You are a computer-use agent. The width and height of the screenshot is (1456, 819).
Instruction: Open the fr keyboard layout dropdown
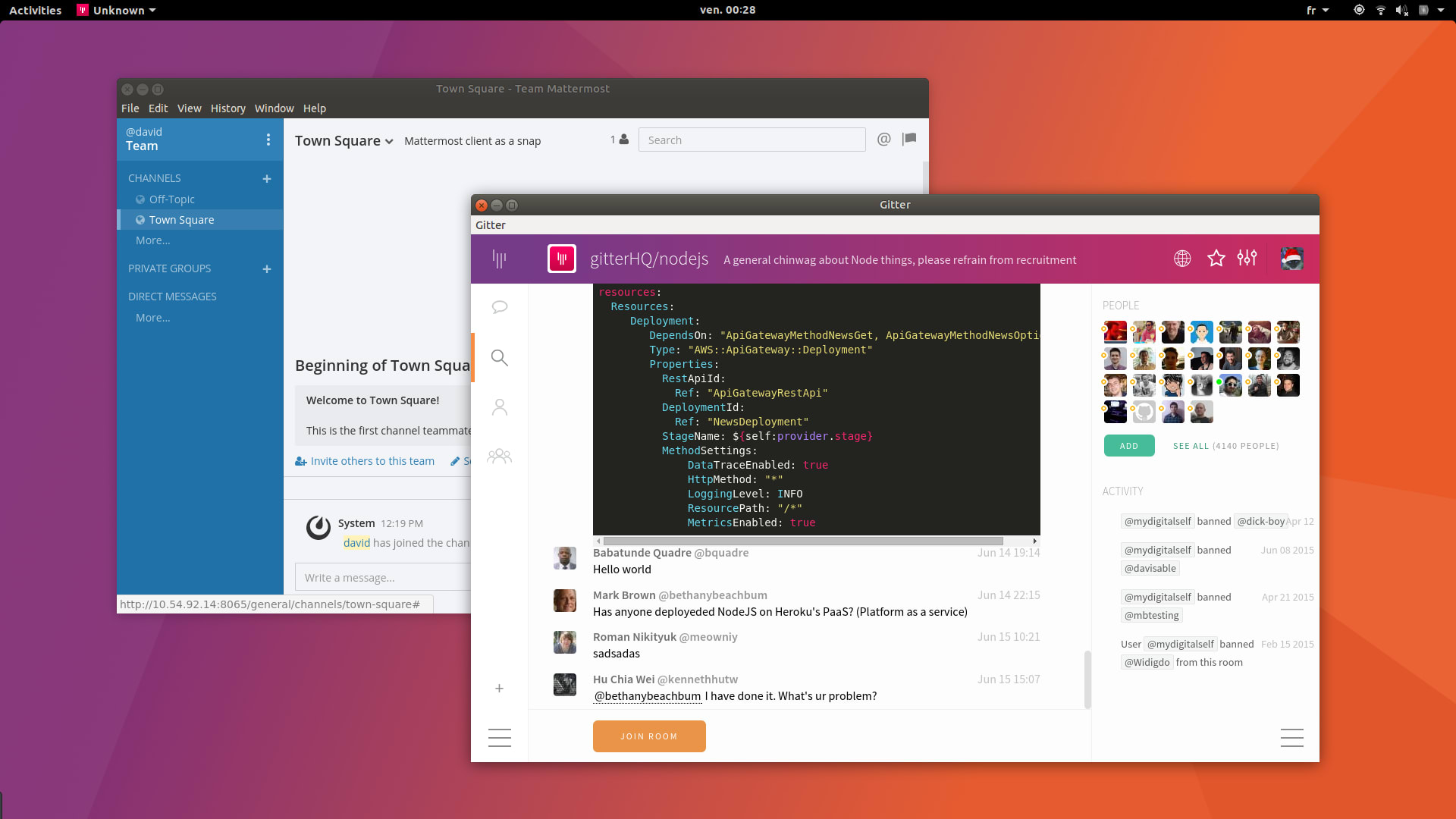click(1317, 11)
